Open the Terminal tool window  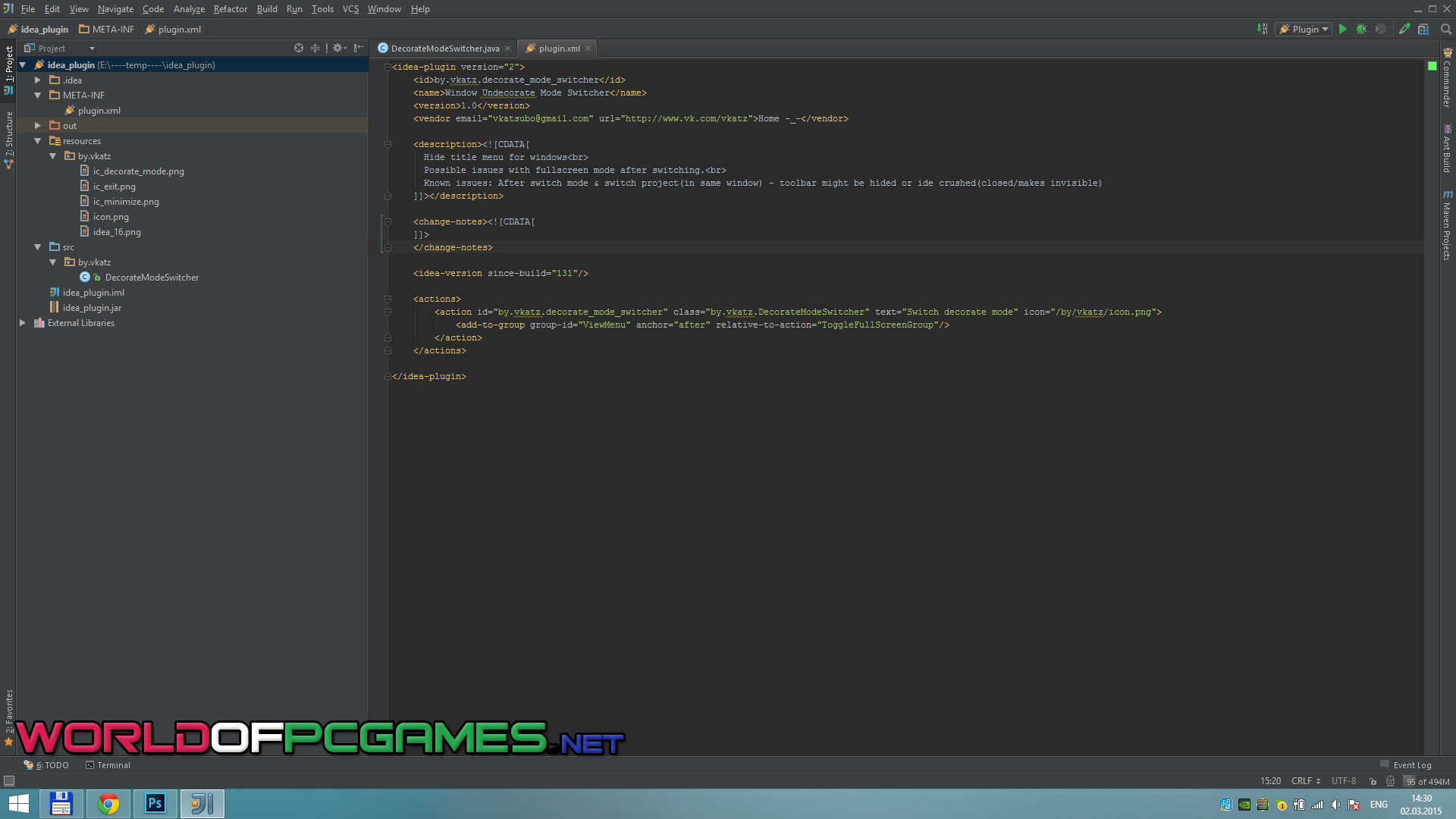108,765
